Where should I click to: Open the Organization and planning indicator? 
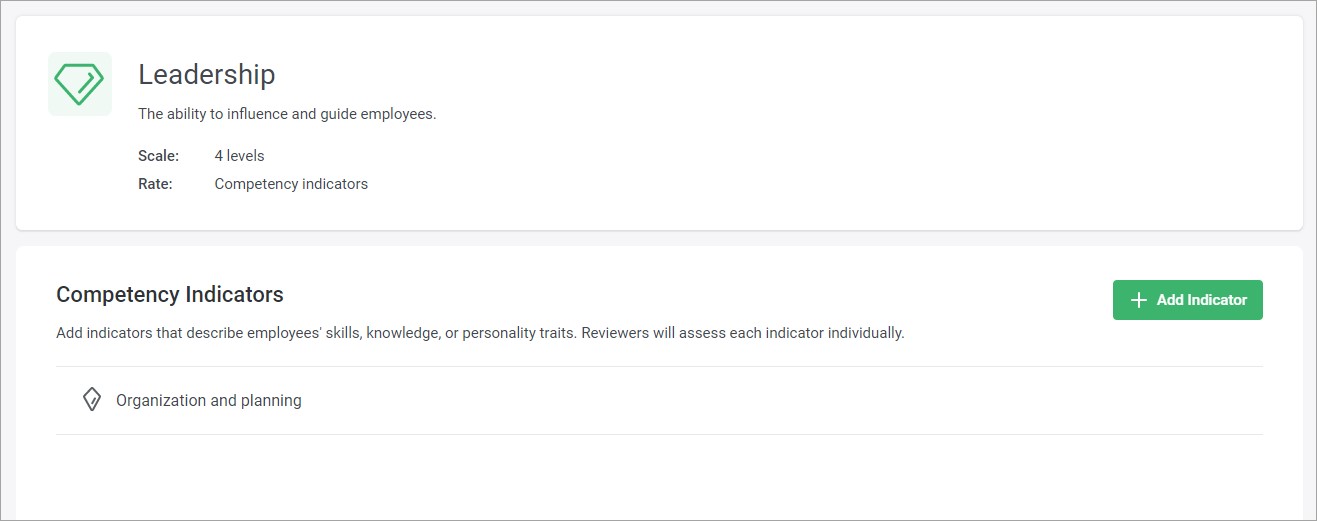[208, 400]
